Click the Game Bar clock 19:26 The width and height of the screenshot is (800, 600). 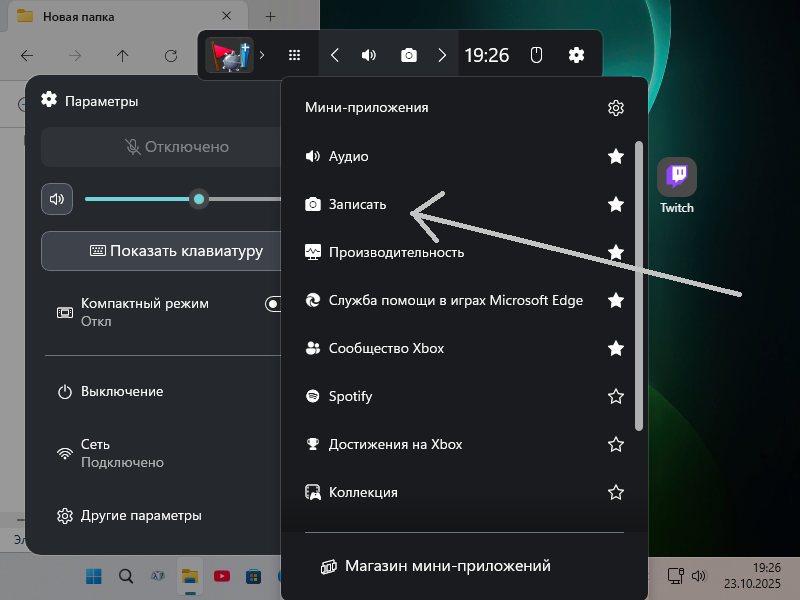(x=487, y=55)
